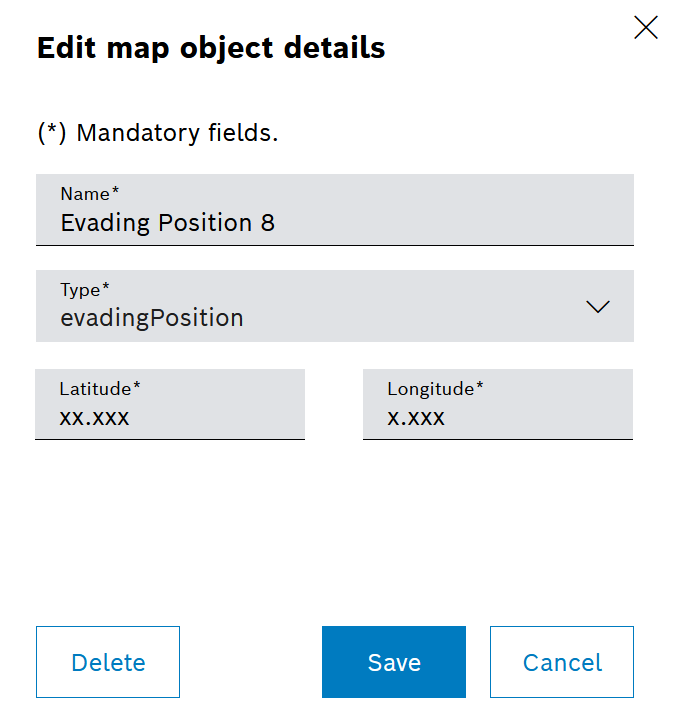This screenshot has height=713, width=681.
Task: Click the x.xxx longitude value
Action: [x=416, y=418]
